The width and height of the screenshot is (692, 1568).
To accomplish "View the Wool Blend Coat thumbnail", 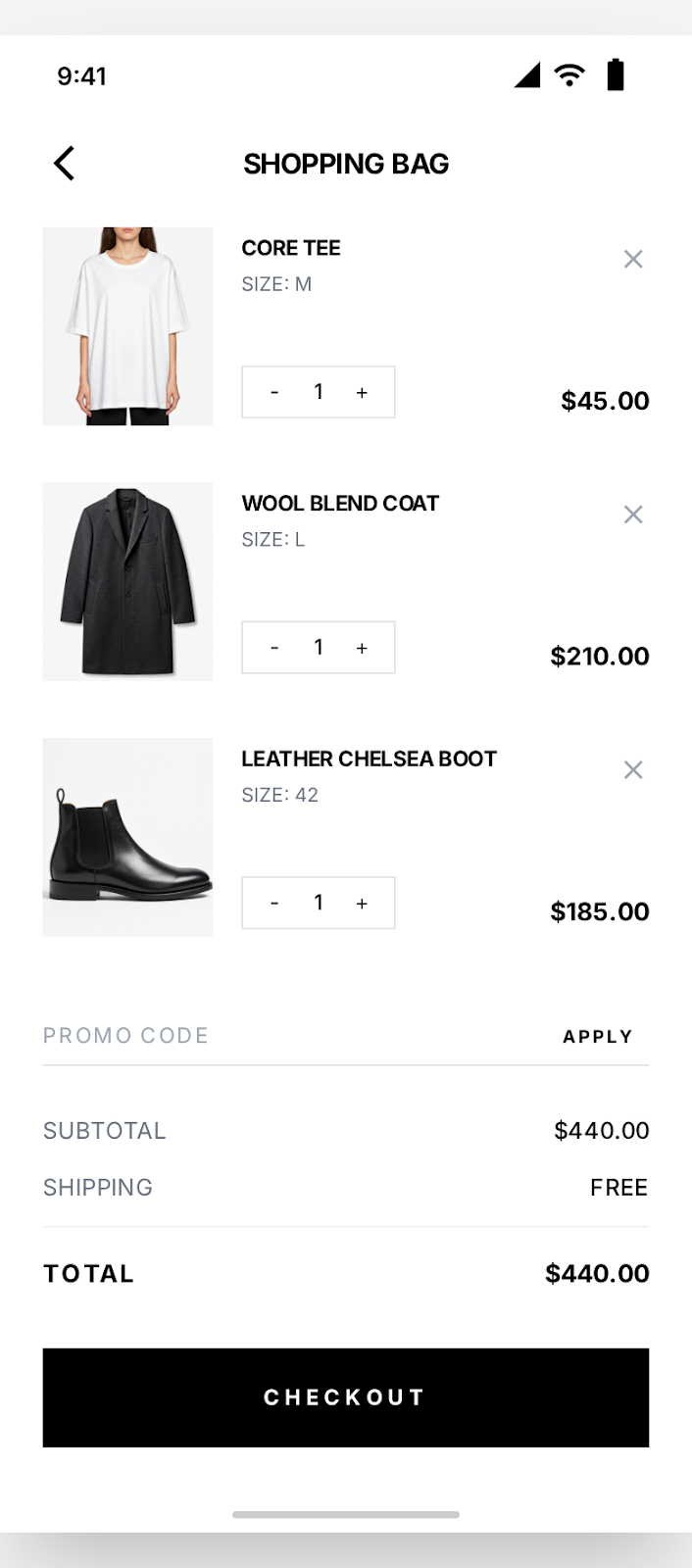I will [x=127, y=582].
